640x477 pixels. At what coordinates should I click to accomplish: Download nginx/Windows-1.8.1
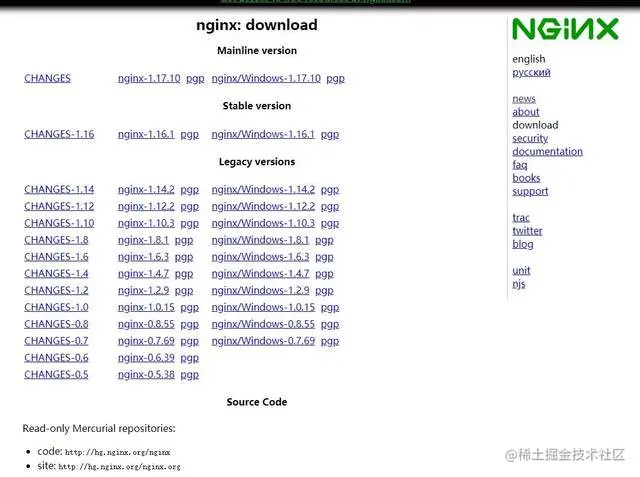click(x=260, y=240)
